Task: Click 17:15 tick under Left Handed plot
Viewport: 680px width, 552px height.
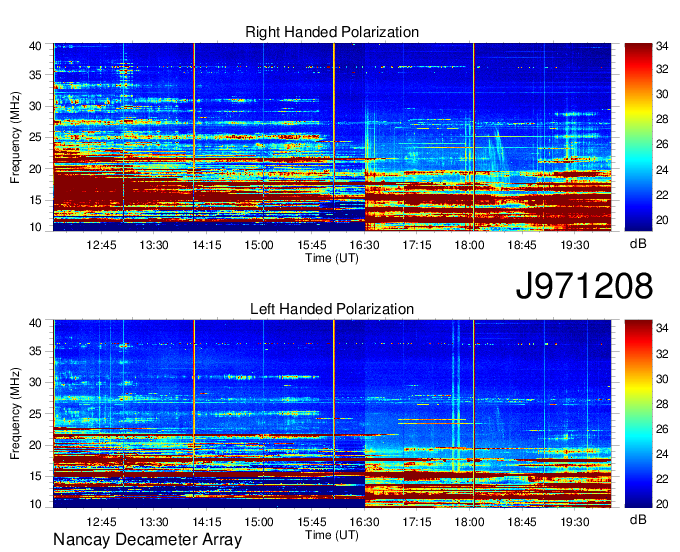Action: point(417,522)
